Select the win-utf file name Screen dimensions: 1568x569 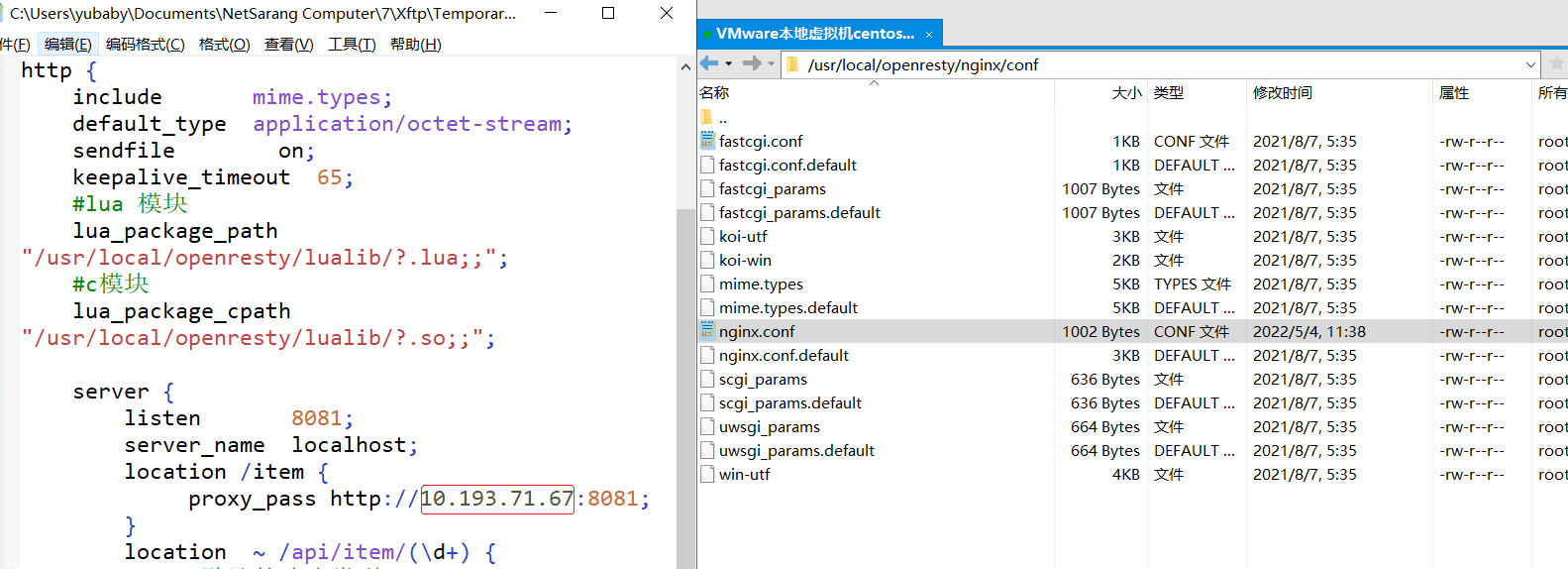pos(745,474)
